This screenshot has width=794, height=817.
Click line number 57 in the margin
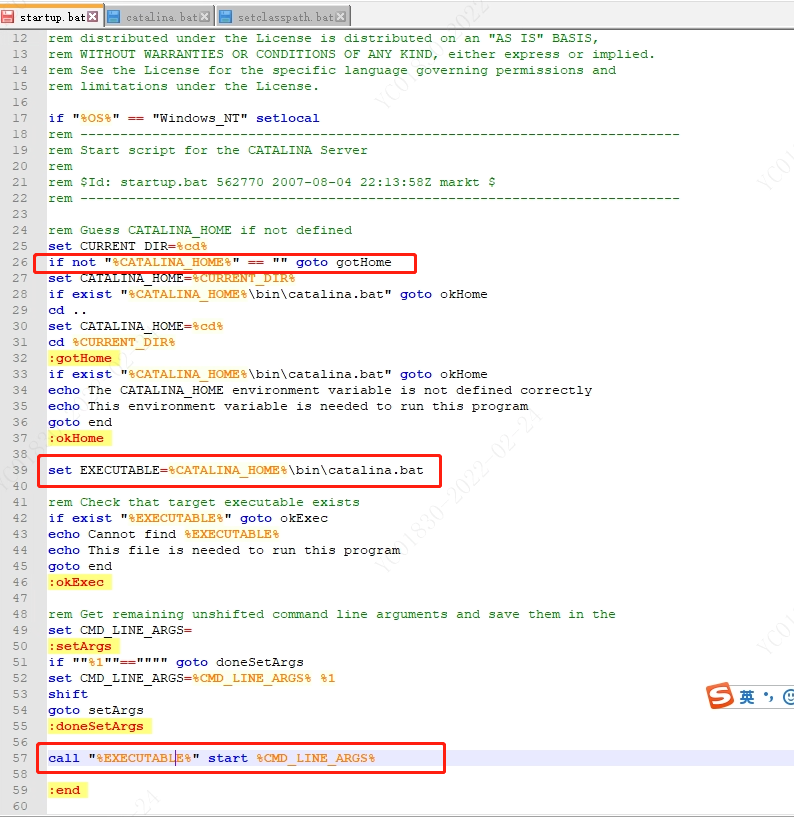click(x=20, y=758)
